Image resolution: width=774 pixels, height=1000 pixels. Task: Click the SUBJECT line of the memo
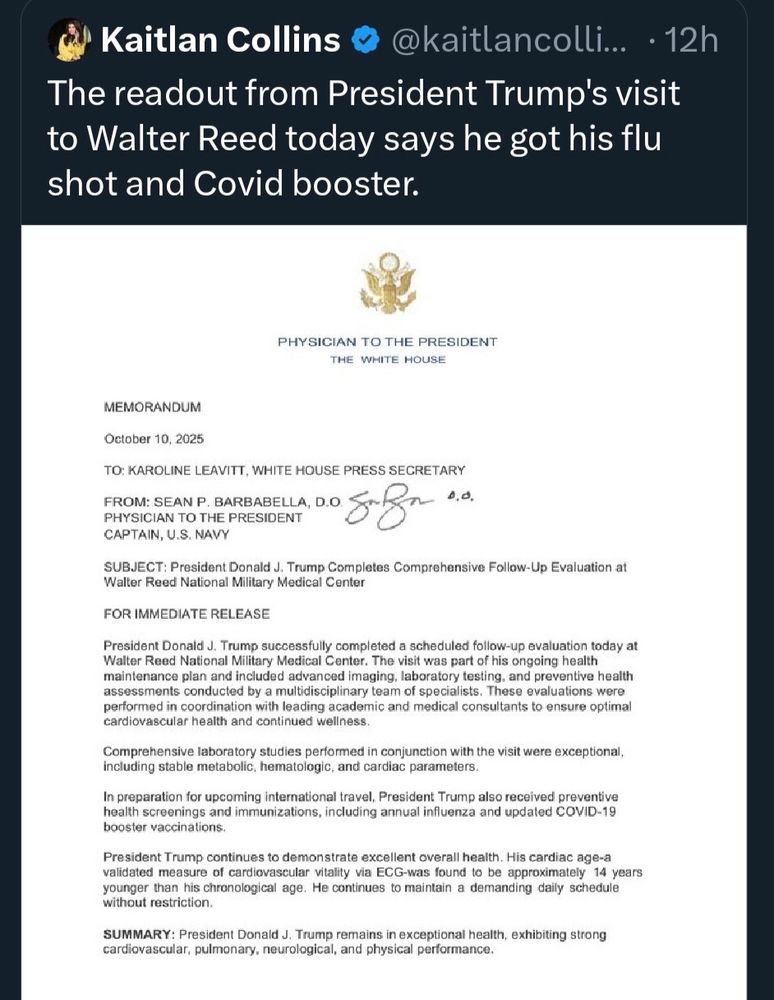click(x=365, y=574)
